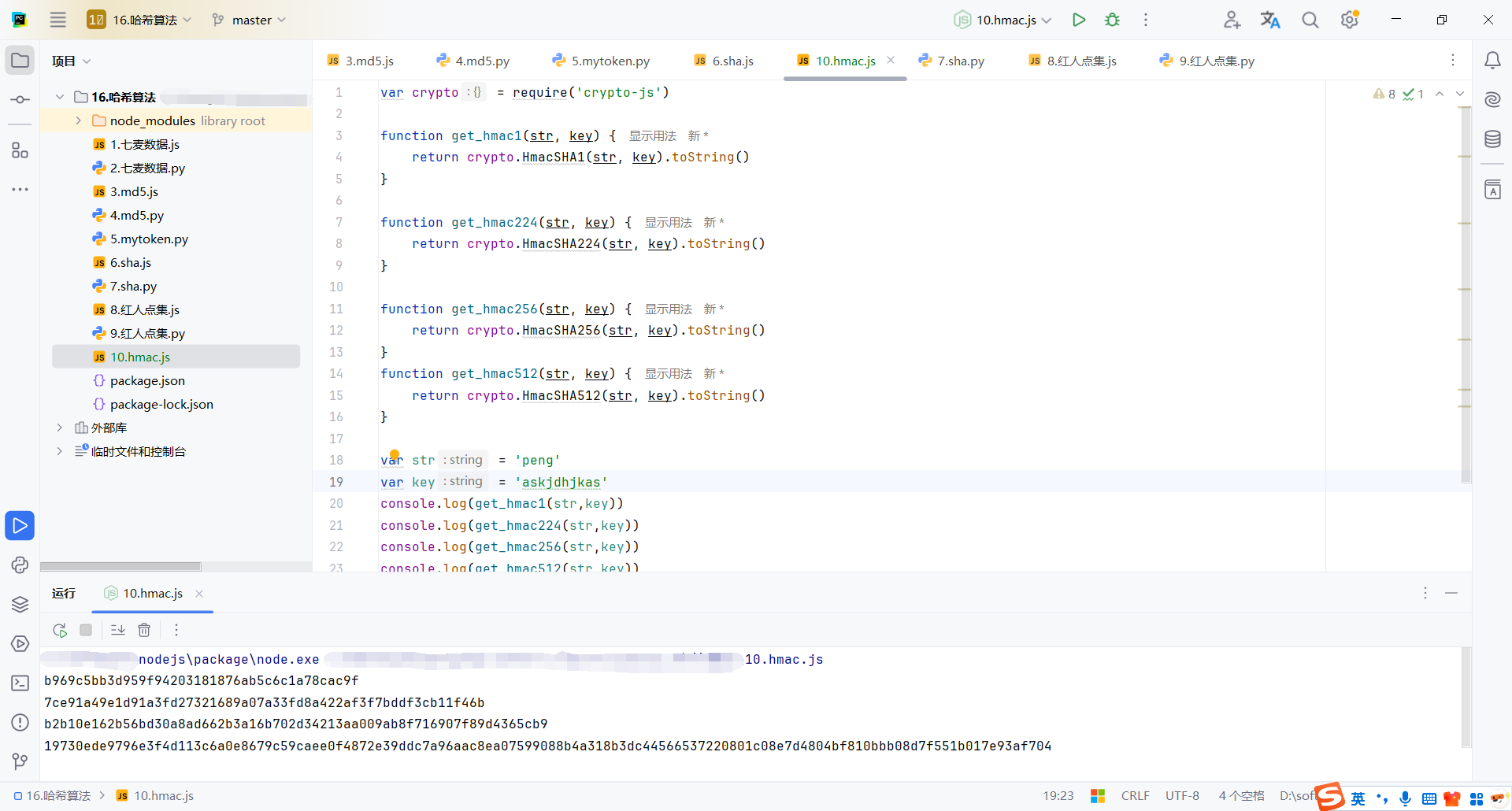
Task: Switch to the 8.红人点集.js editor tab
Action: (1073, 61)
